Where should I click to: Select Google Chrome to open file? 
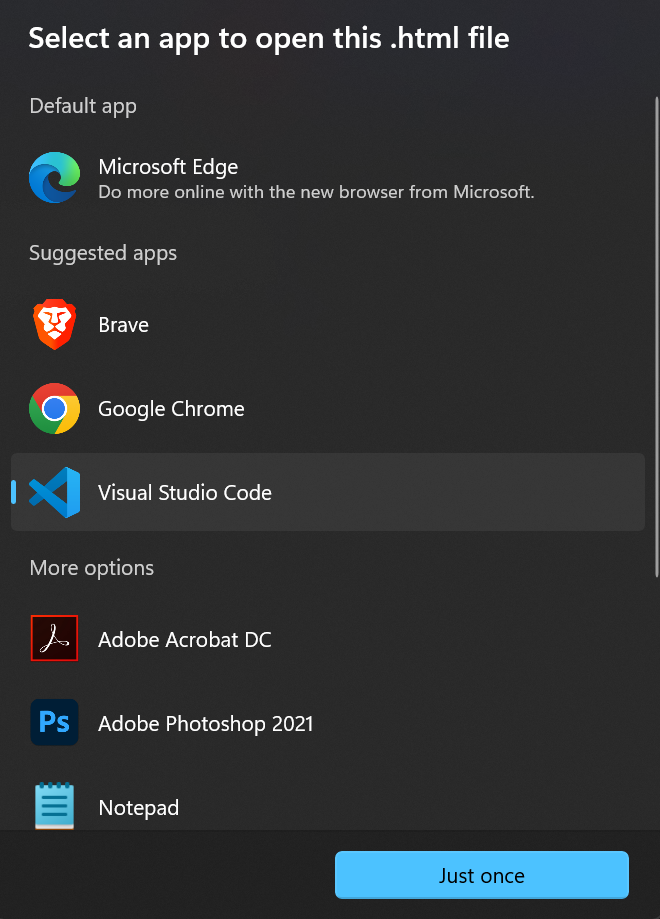328,409
